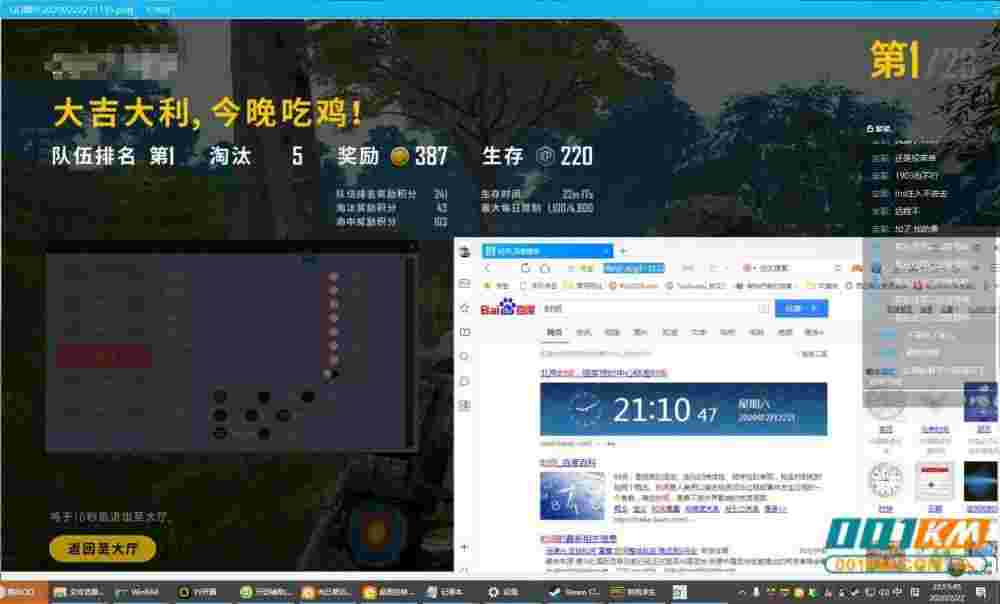
Task: Click the analog clock image in right panel
Action: (x=885, y=482)
